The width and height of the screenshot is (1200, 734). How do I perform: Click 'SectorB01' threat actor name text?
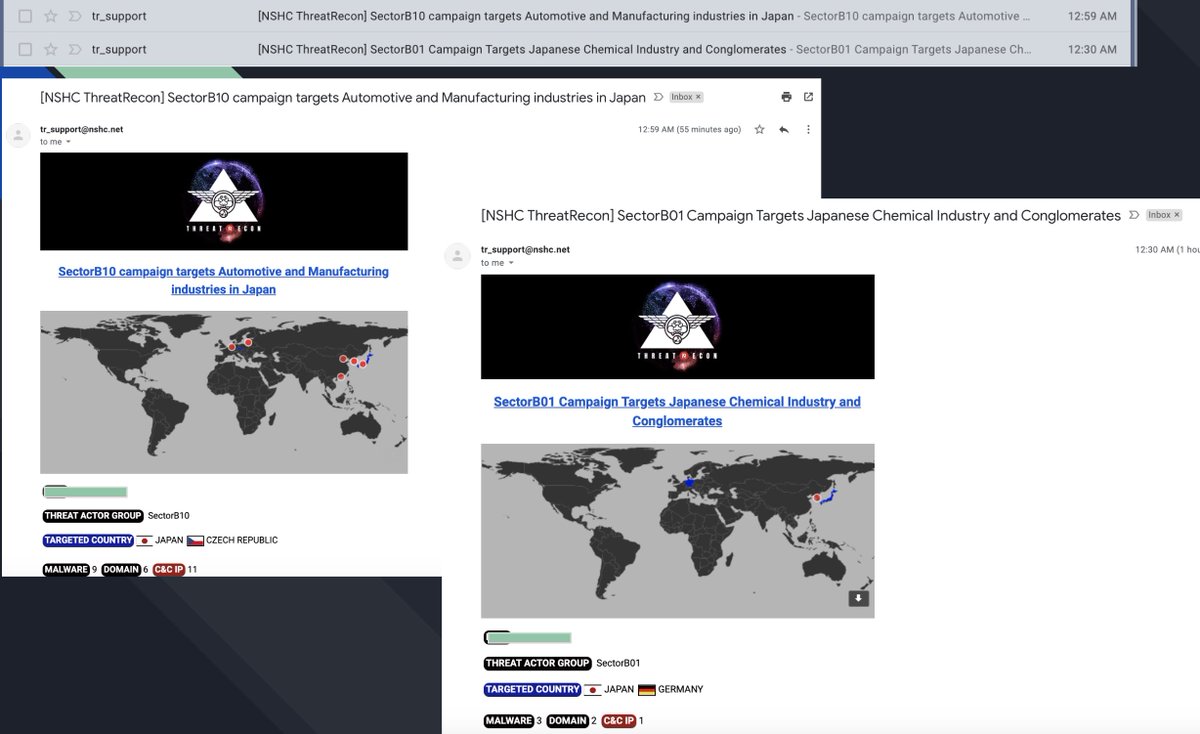tap(618, 663)
